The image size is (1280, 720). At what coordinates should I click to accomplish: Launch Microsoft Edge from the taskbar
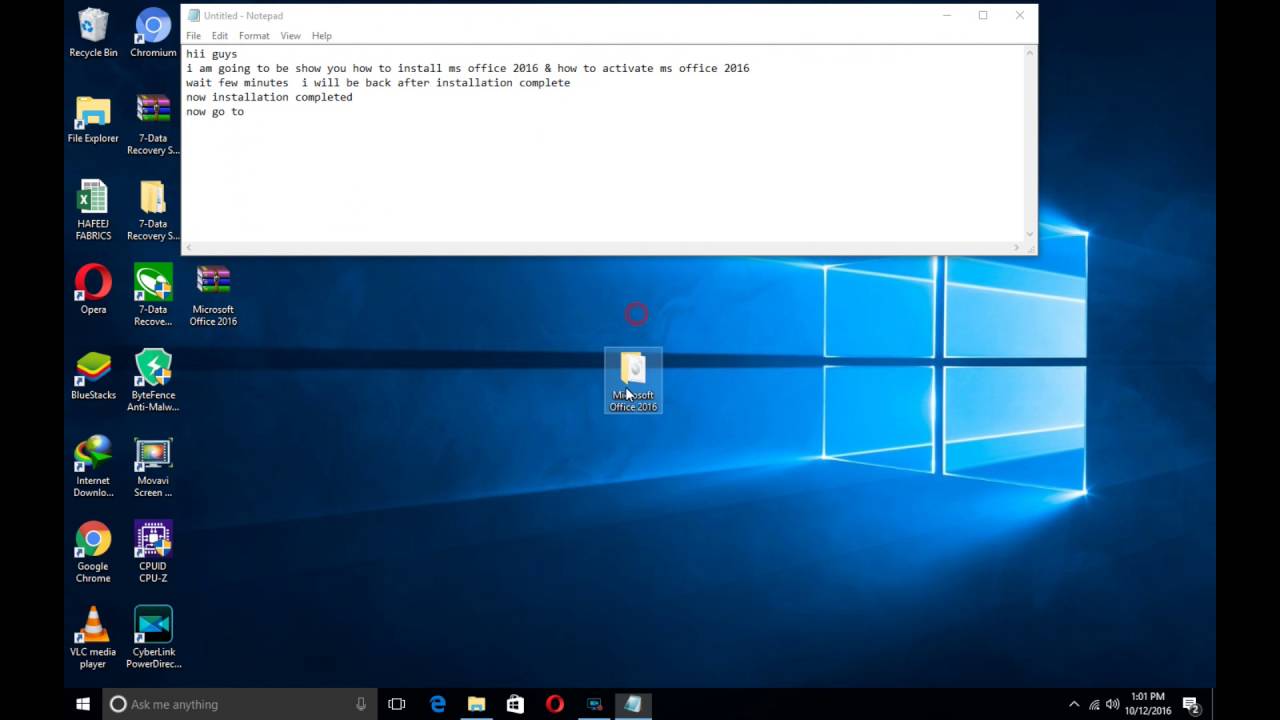[x=437, y=704]
